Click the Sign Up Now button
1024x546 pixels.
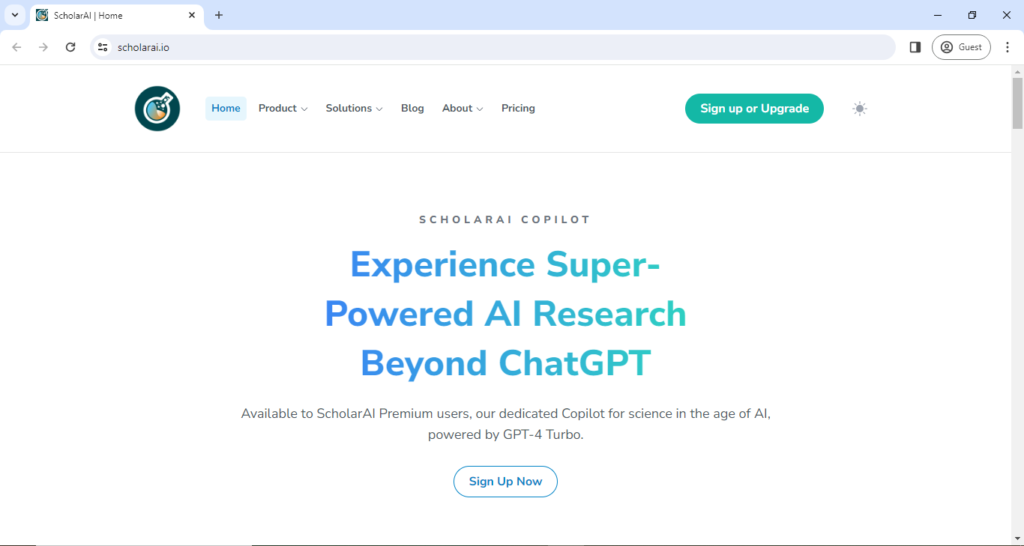pyautogui.click(x=505, y=481)
